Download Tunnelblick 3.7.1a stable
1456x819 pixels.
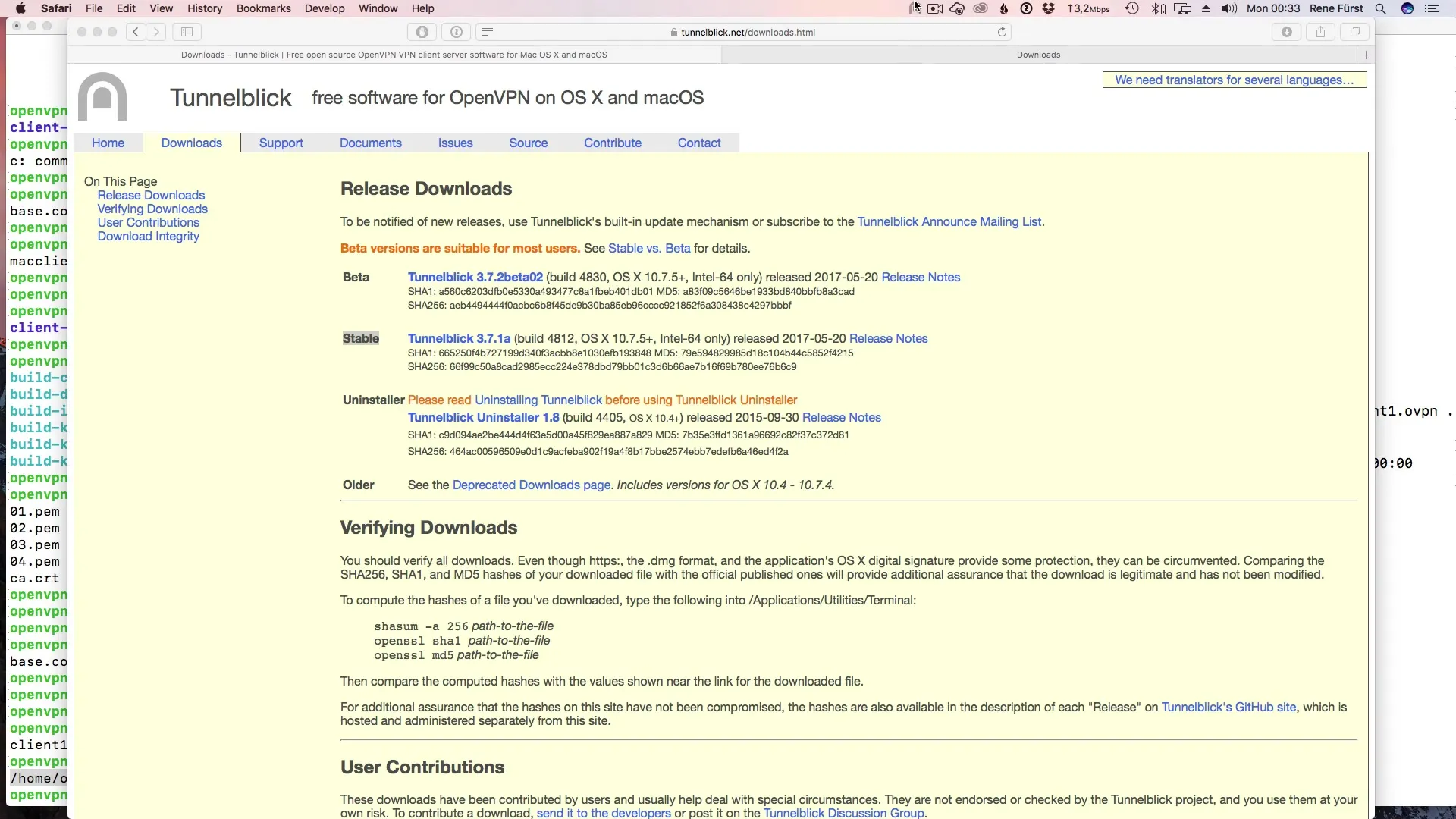pos(459,339)
